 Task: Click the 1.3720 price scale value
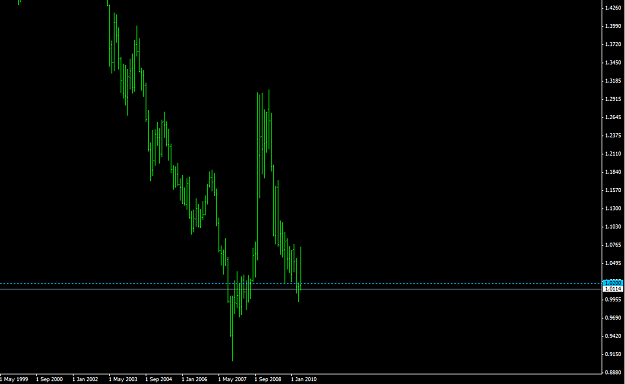coord(613,44)
